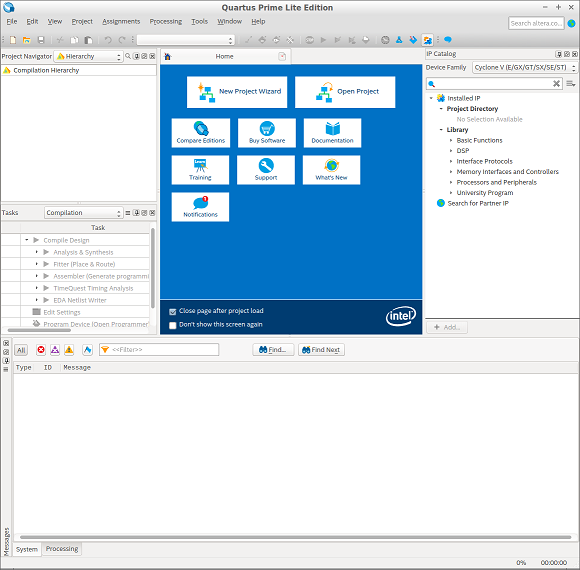The width and height of the screenshot is (580, 570).
Task: Open the Tools menu
Action: (x=199, y=21)
